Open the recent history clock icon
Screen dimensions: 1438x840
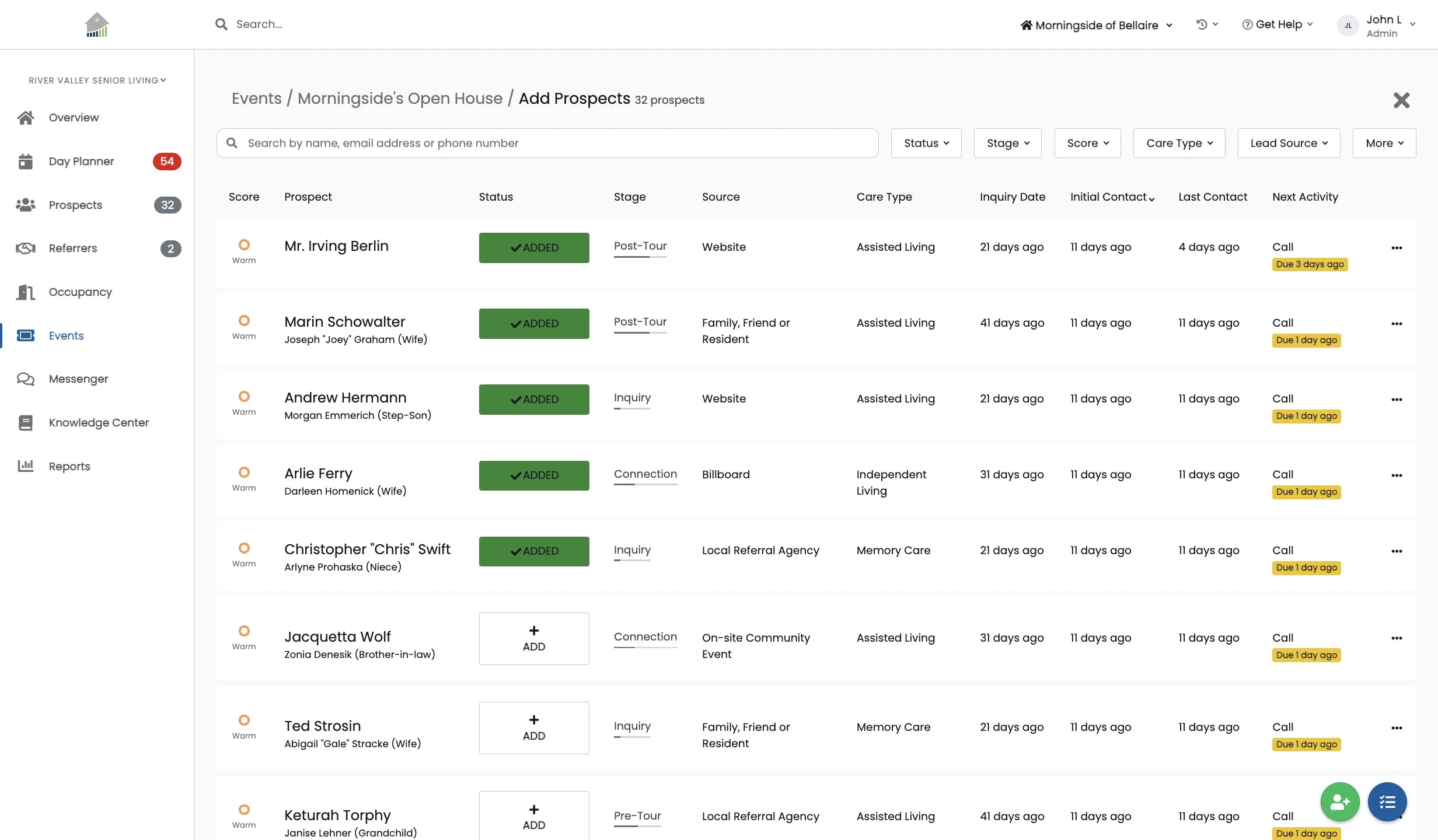pos(1202,24)
